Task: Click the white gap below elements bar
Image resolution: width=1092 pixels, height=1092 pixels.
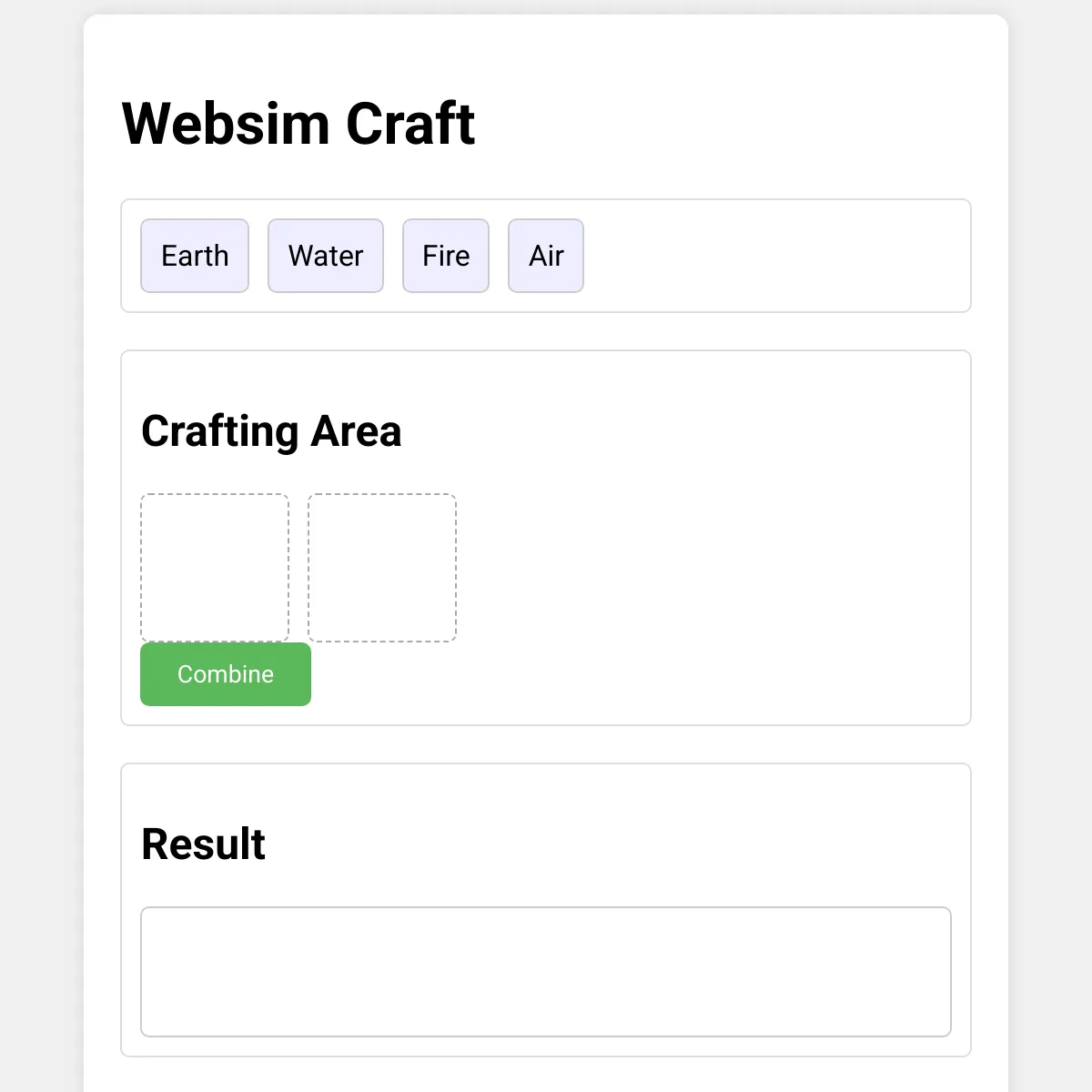Action: 546,331
